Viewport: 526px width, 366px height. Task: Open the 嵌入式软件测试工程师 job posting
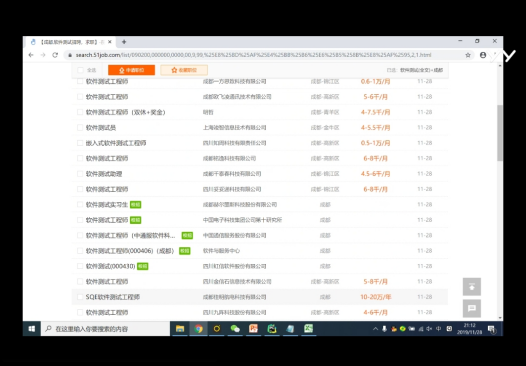[x=116, y=143]
